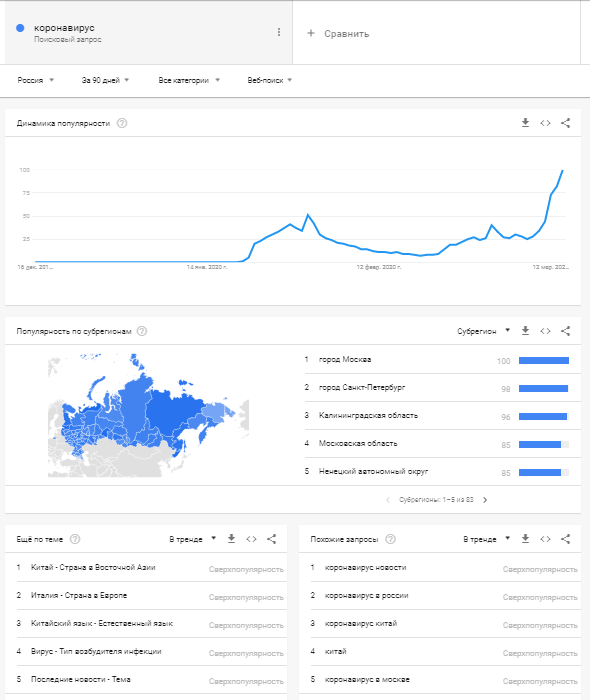
Task: Open embed code for Ещё по теме
Action: tap(251, 539)
